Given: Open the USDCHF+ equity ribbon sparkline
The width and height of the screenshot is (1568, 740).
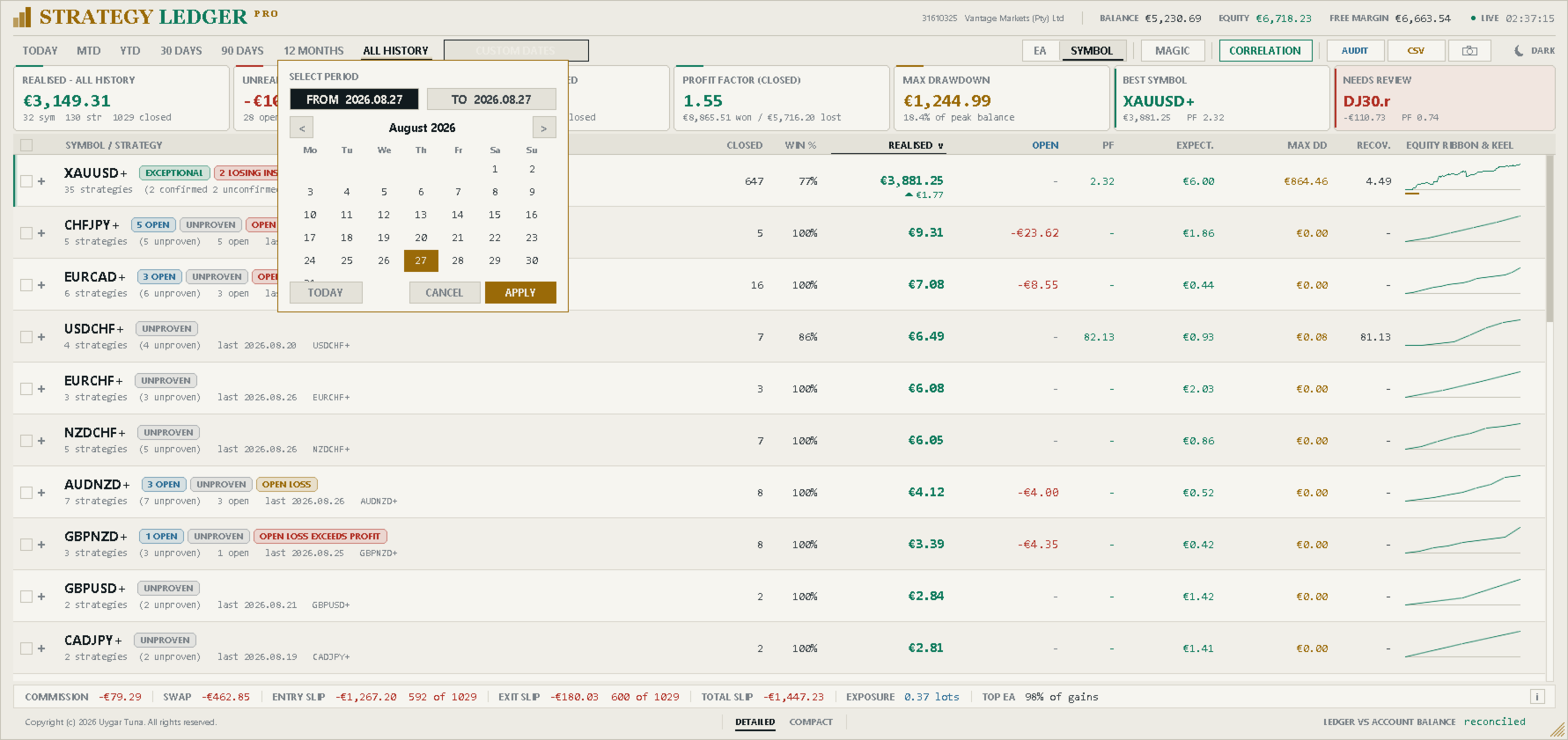Looking at the screenshot, I should pos(1463,334).
